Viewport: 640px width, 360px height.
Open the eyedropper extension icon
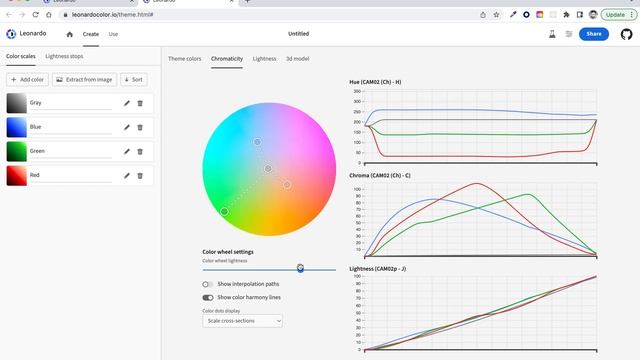(513, 15)
